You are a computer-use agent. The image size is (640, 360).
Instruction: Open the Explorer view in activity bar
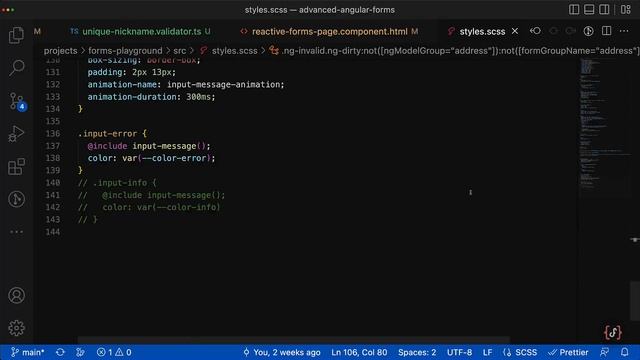click(x=16, y=36)
